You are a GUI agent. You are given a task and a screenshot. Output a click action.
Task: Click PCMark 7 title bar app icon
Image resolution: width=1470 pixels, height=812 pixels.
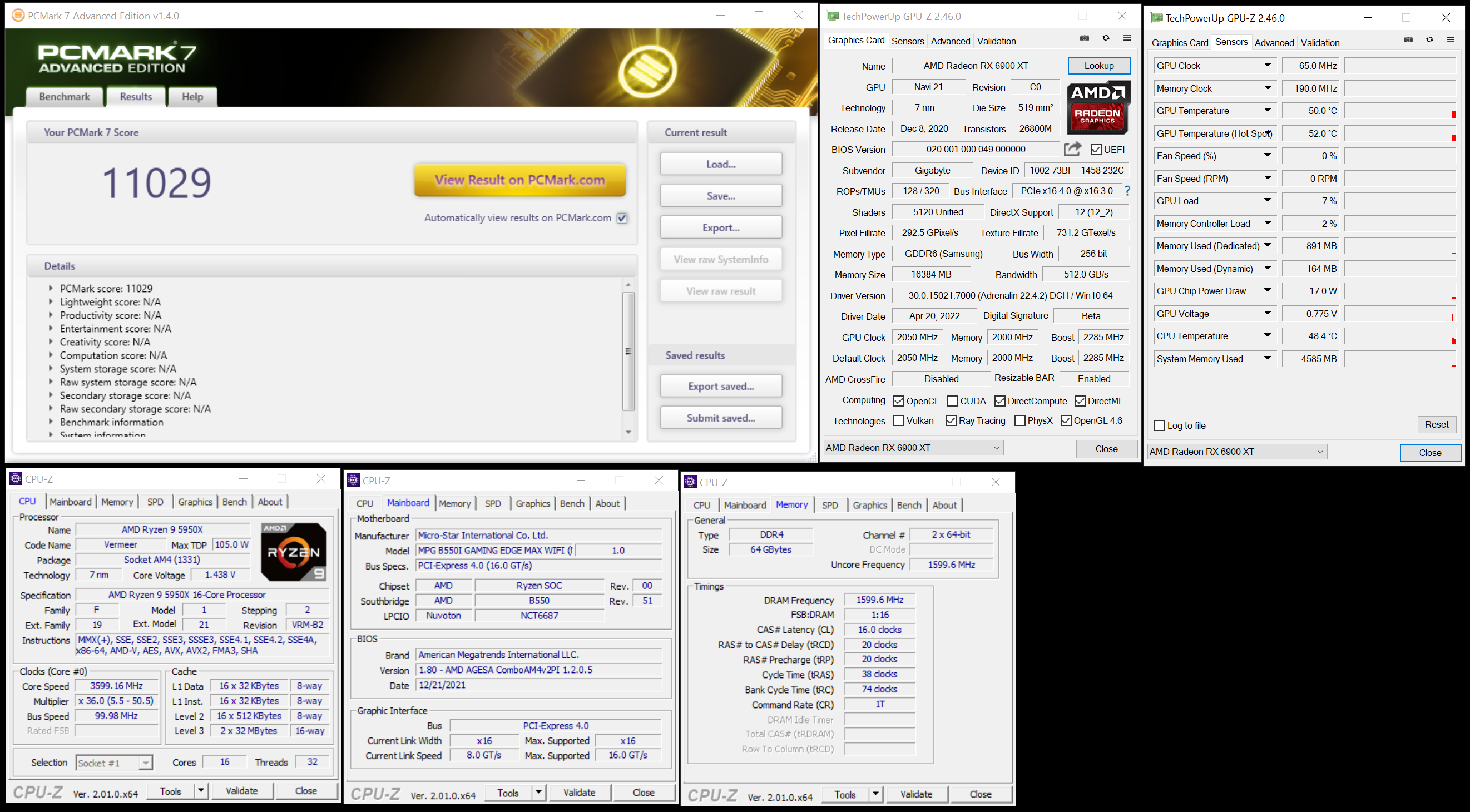tap(18, 16)
